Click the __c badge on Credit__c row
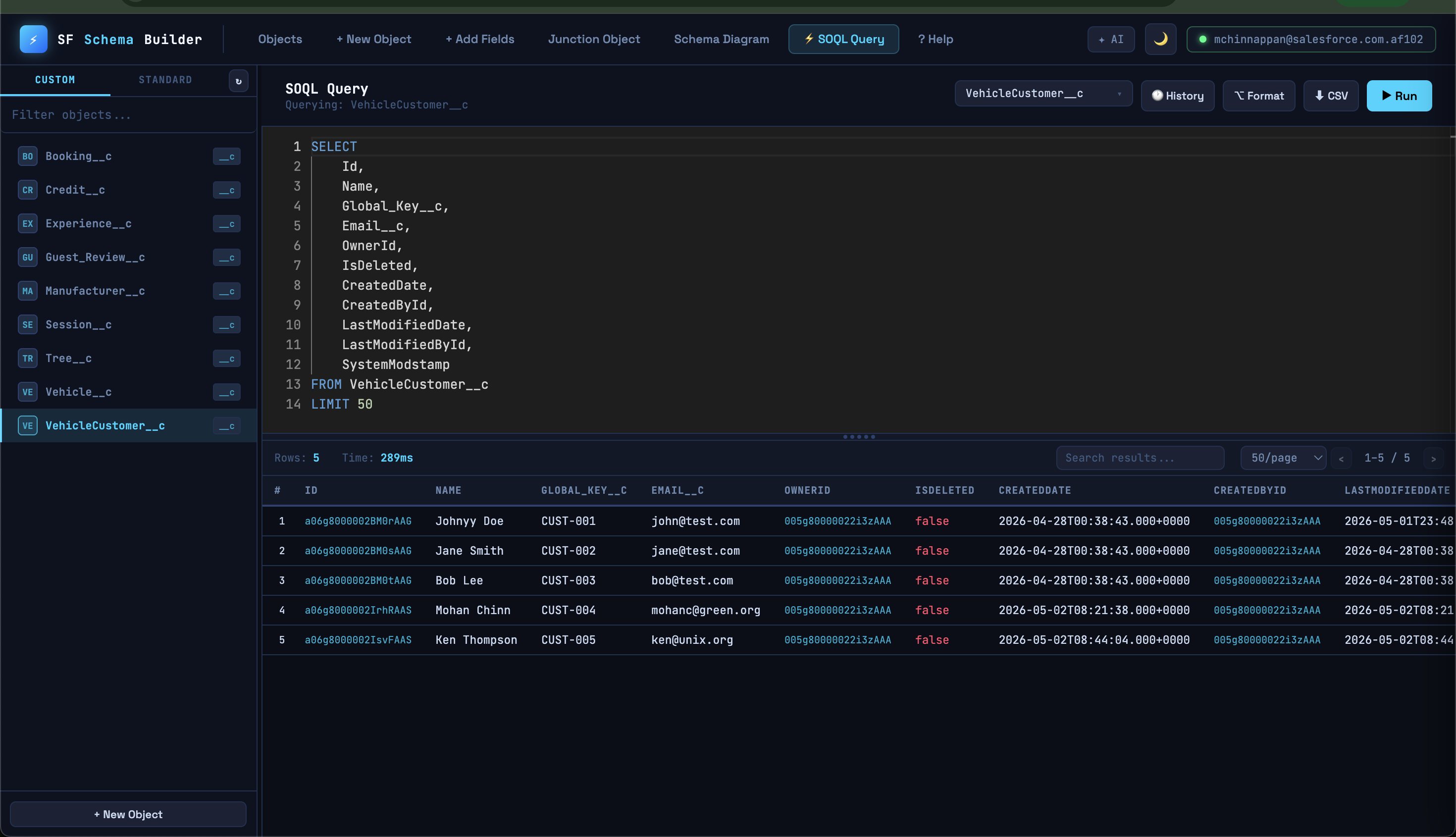This screenshot has width=1456, height=837. (226, 190)
